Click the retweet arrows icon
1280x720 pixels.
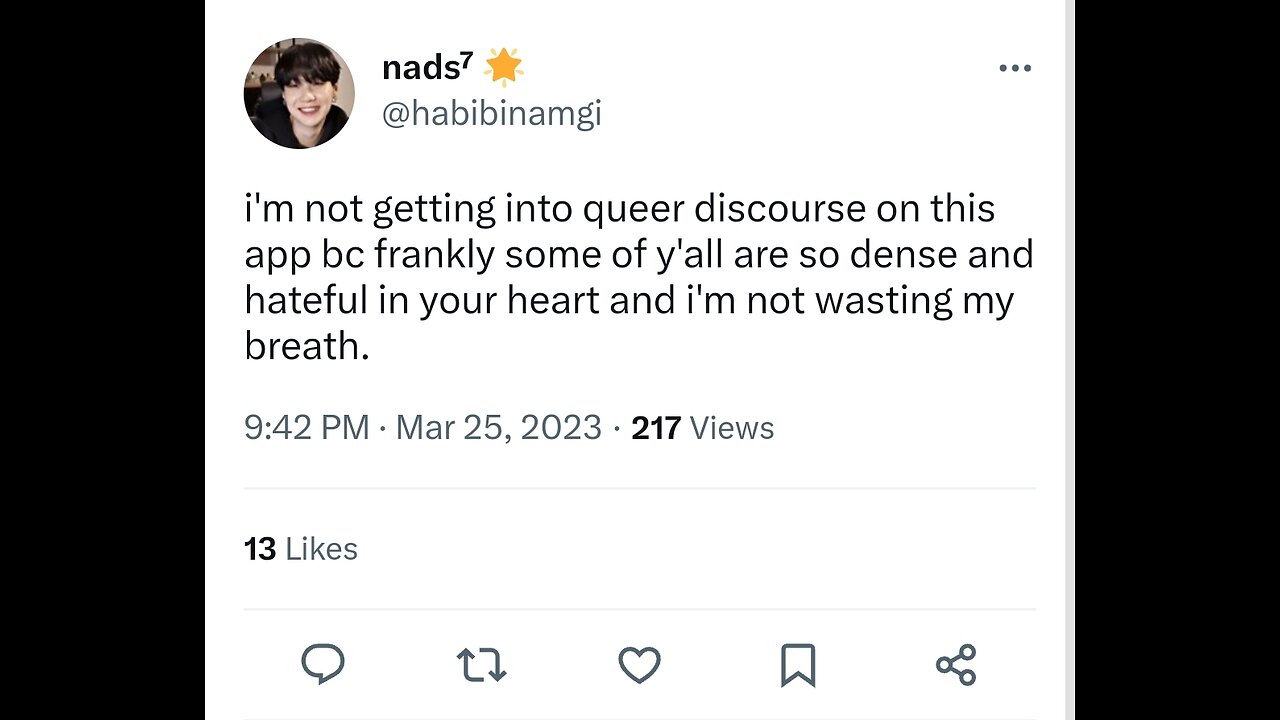[481, 664]
